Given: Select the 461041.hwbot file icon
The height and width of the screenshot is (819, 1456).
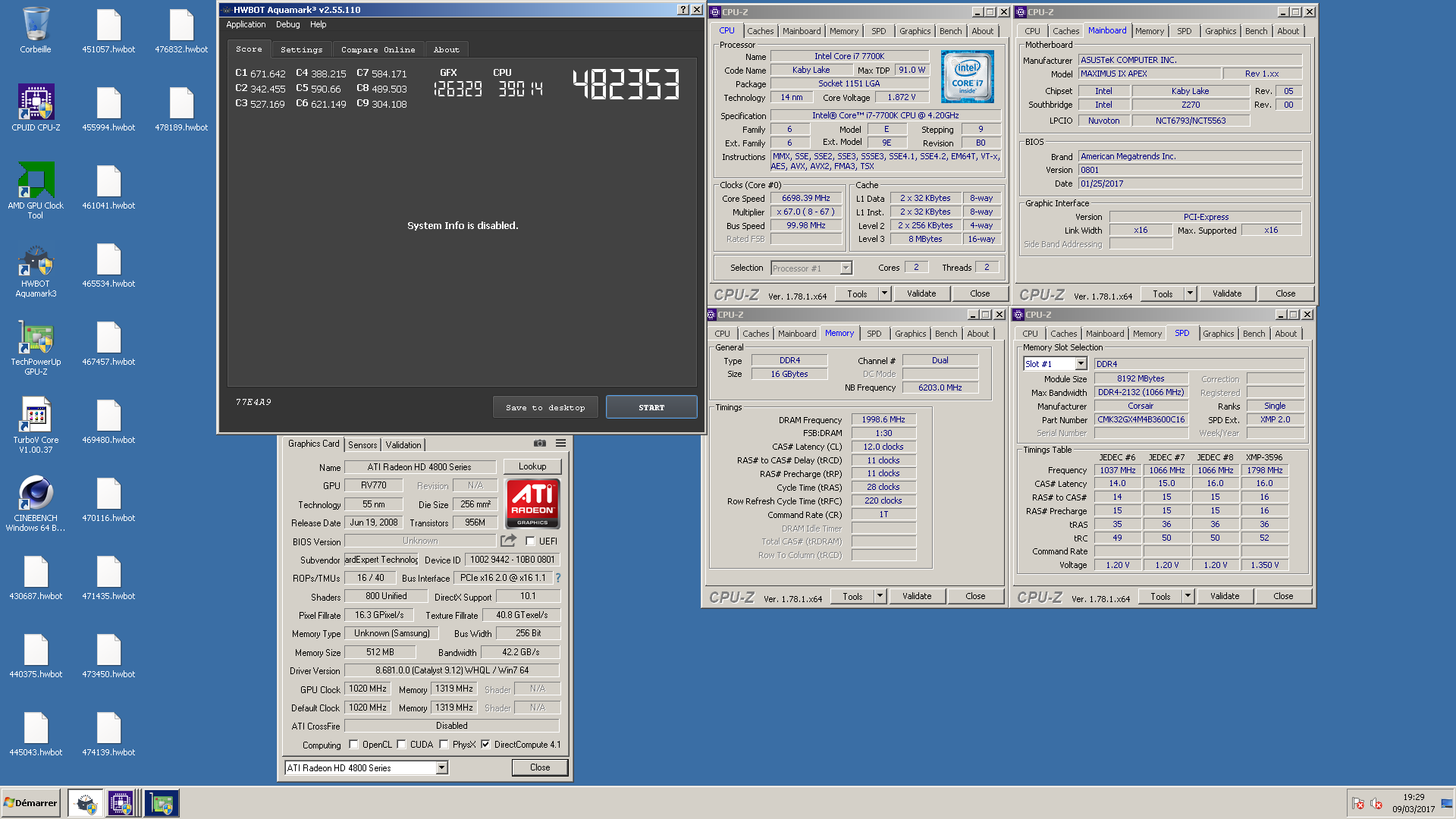Looking at the screenshot, I should click(108, 187).
